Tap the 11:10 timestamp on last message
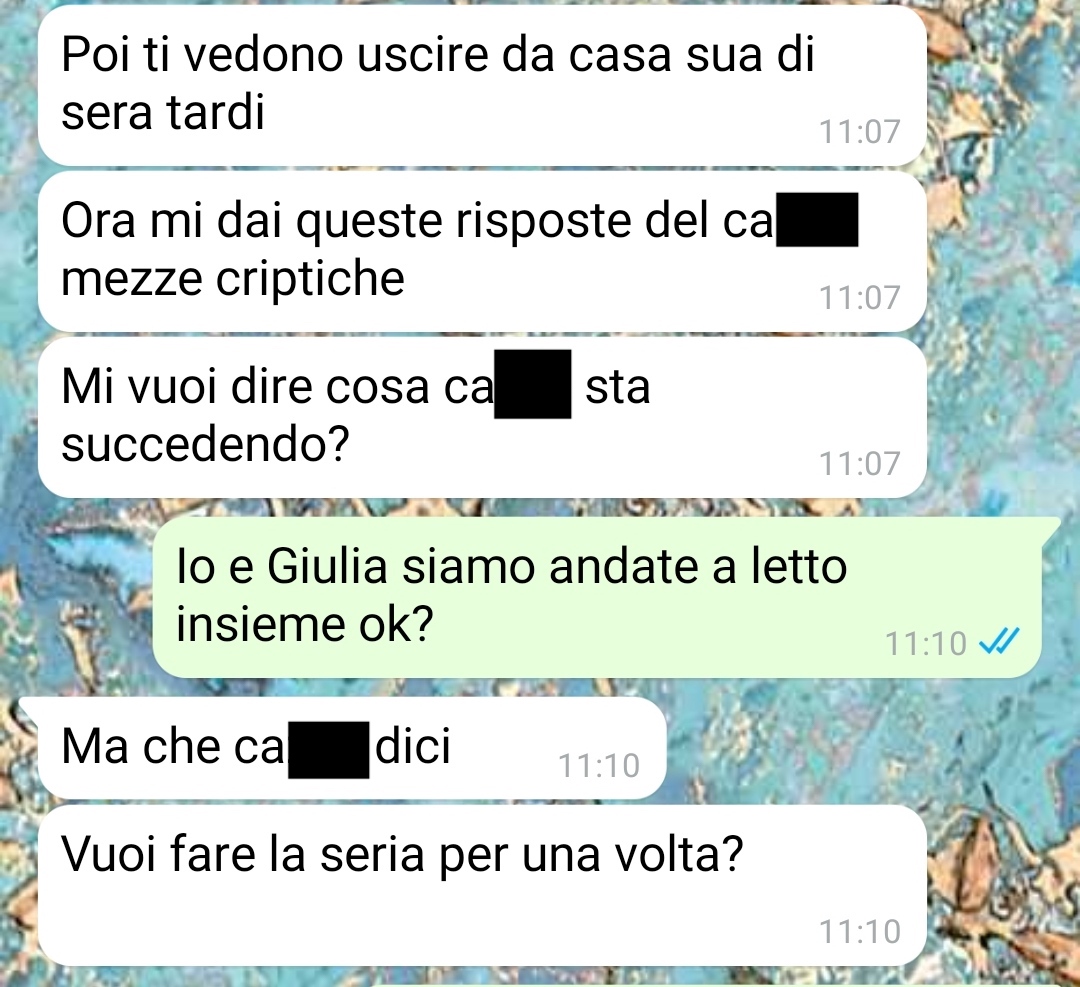The width and height of the screenshot is (1080, 987). (x=860, y=931)
